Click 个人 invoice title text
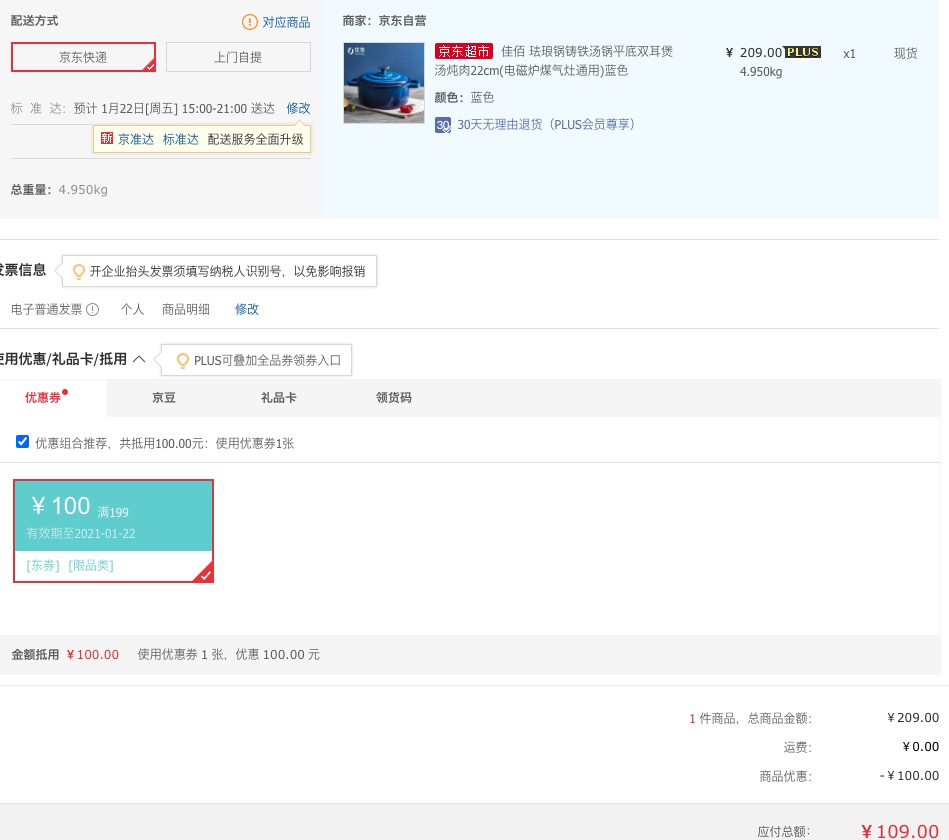949x840 pixels. pyautogui.click(x=132, y=309)
